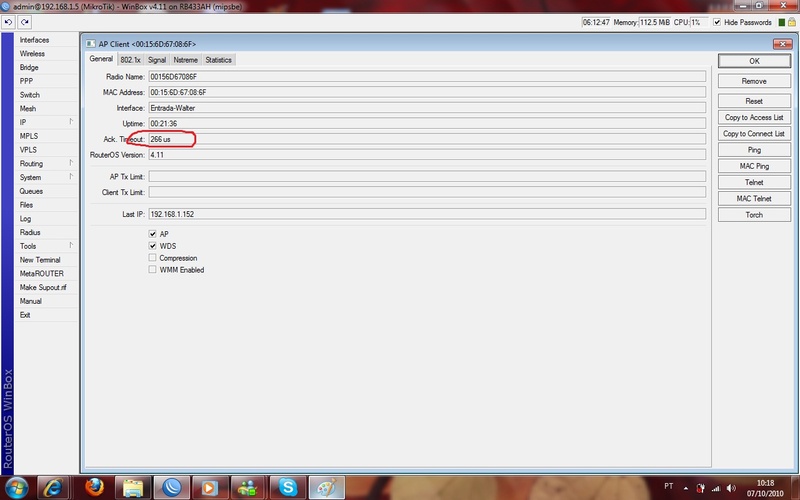Click the padlock icon in top bar
The image size is (800, 500).
click(x=792, y=22)
